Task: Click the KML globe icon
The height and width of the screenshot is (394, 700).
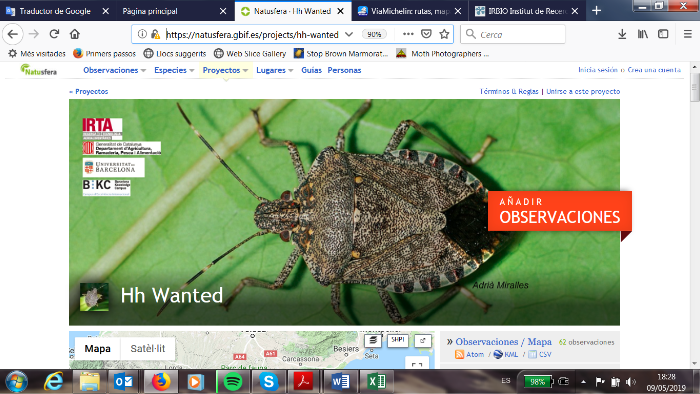Action: point(498,354)
